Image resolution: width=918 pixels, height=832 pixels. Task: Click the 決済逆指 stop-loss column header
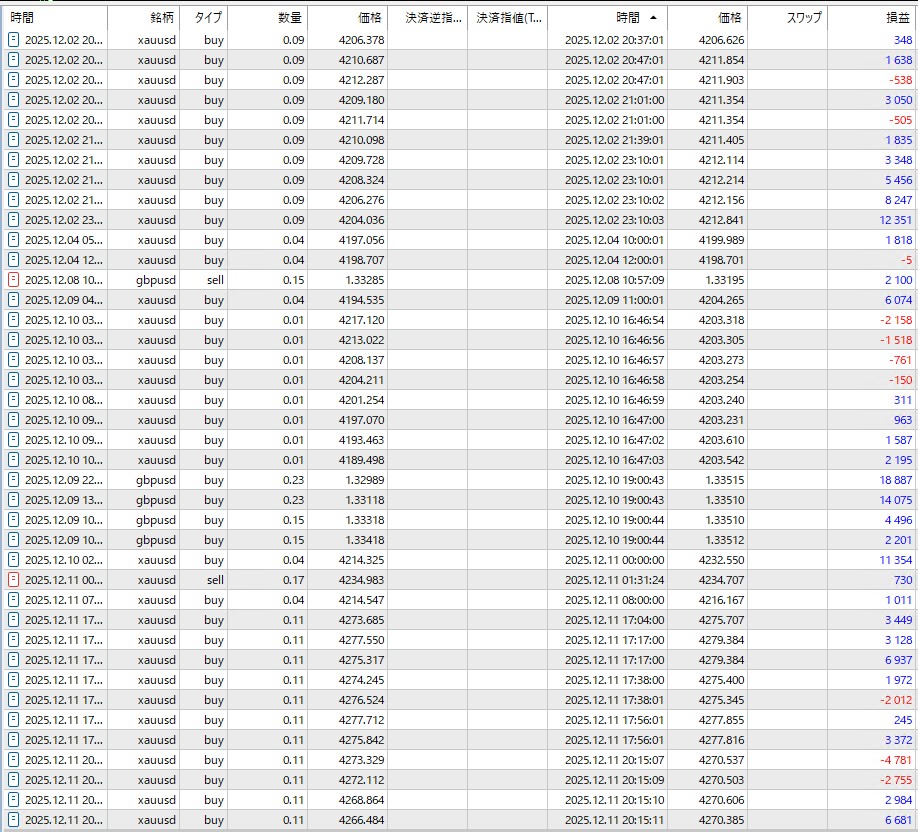[427, 18]
